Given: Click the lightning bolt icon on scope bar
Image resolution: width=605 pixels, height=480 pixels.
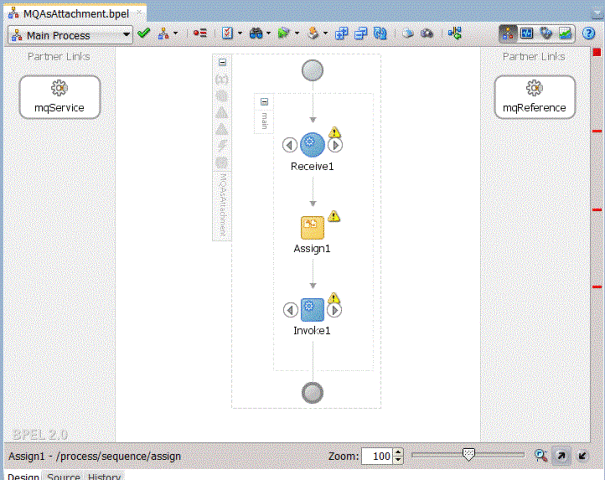Looking at the screenshot, I should [x=222, y=146].
